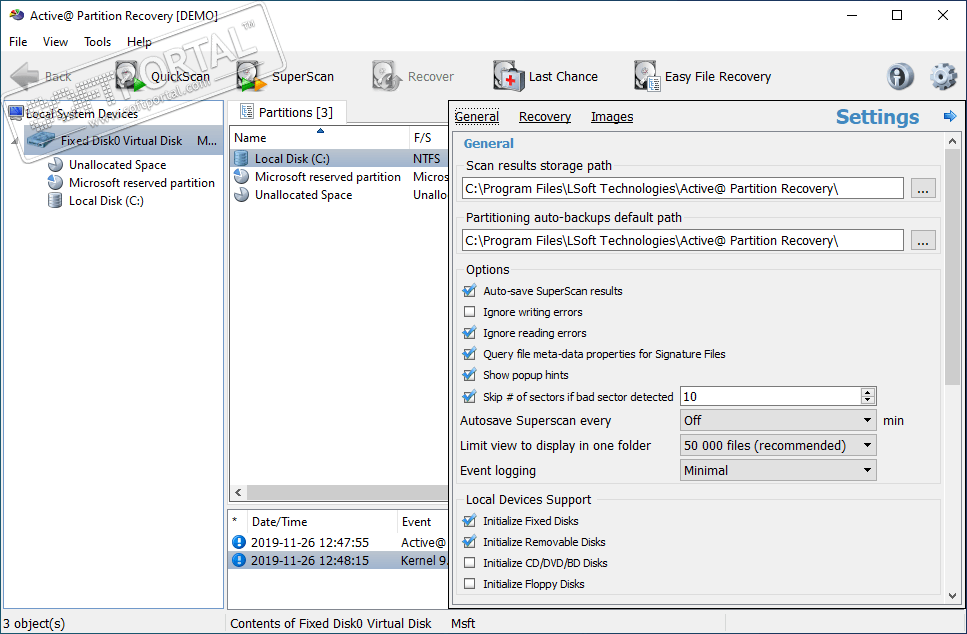The width and height of the screenshot is (967, 634).
Task: Select Fixed Disk0 Virtual Disk node
Action: click(121, 141)
